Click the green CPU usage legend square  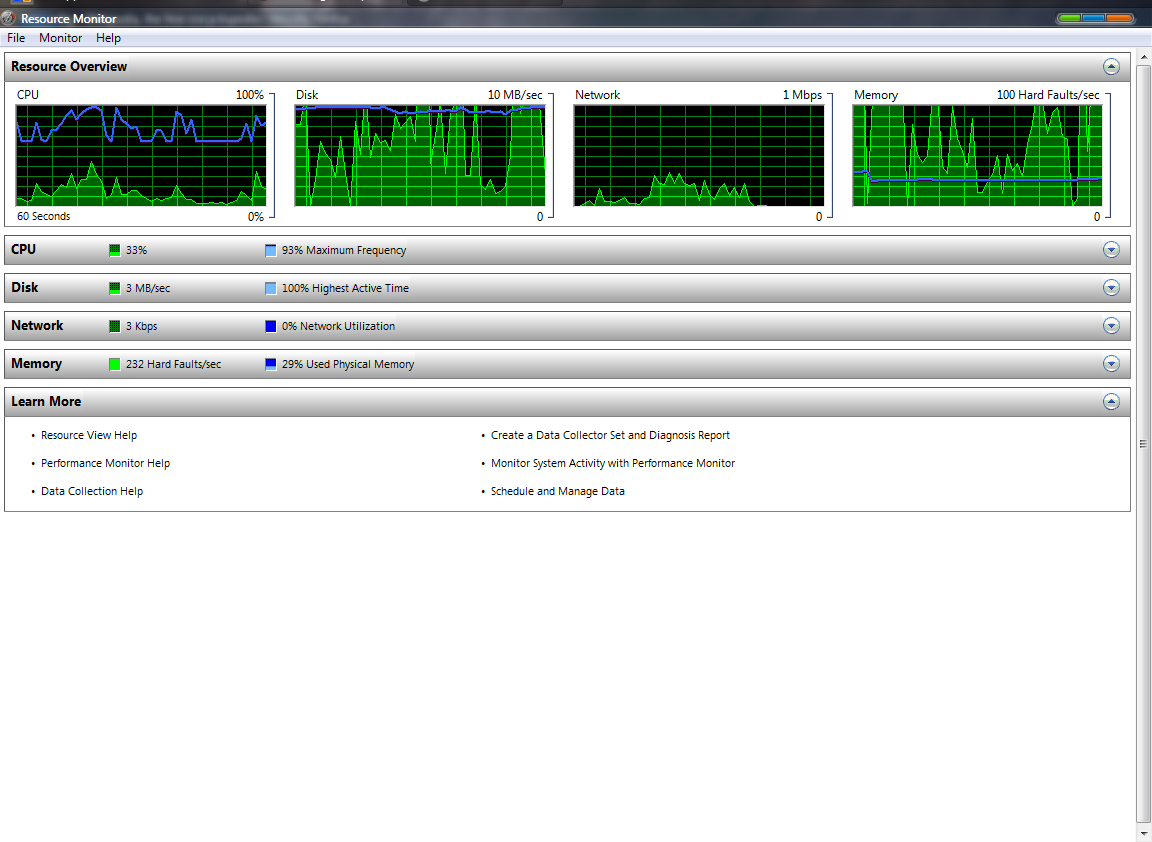(113, 249)
